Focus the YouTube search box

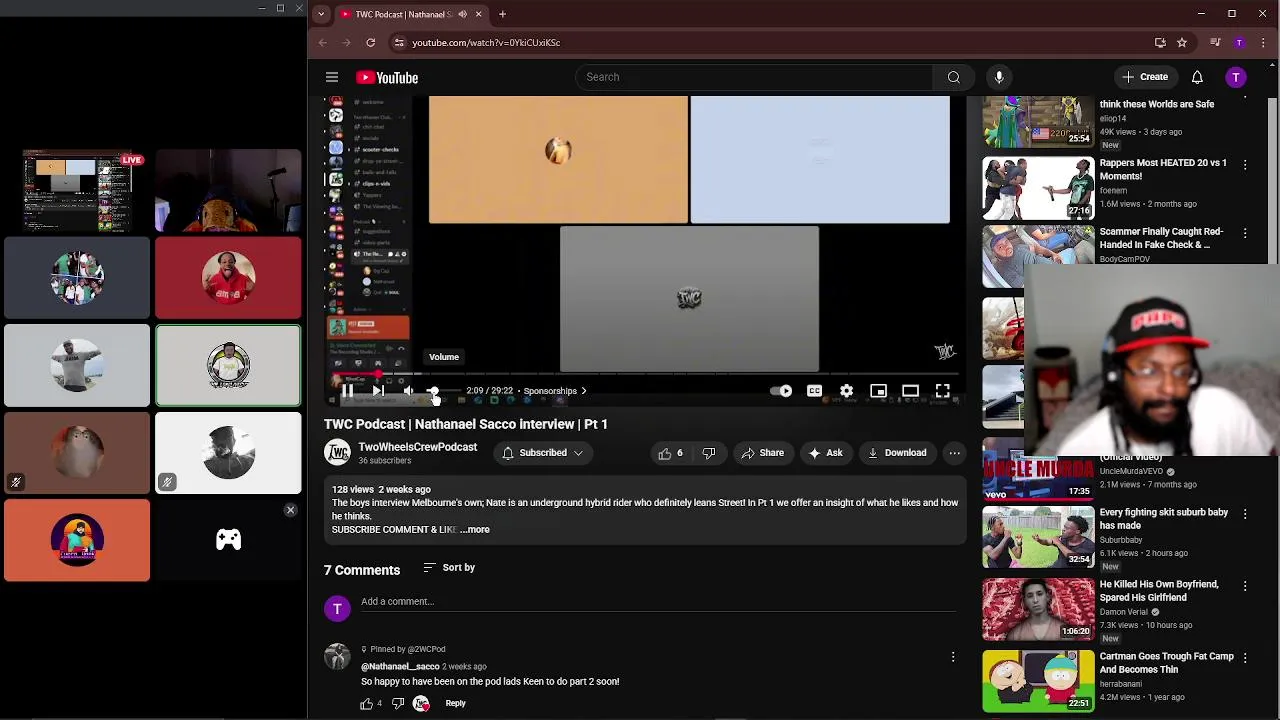755,77
